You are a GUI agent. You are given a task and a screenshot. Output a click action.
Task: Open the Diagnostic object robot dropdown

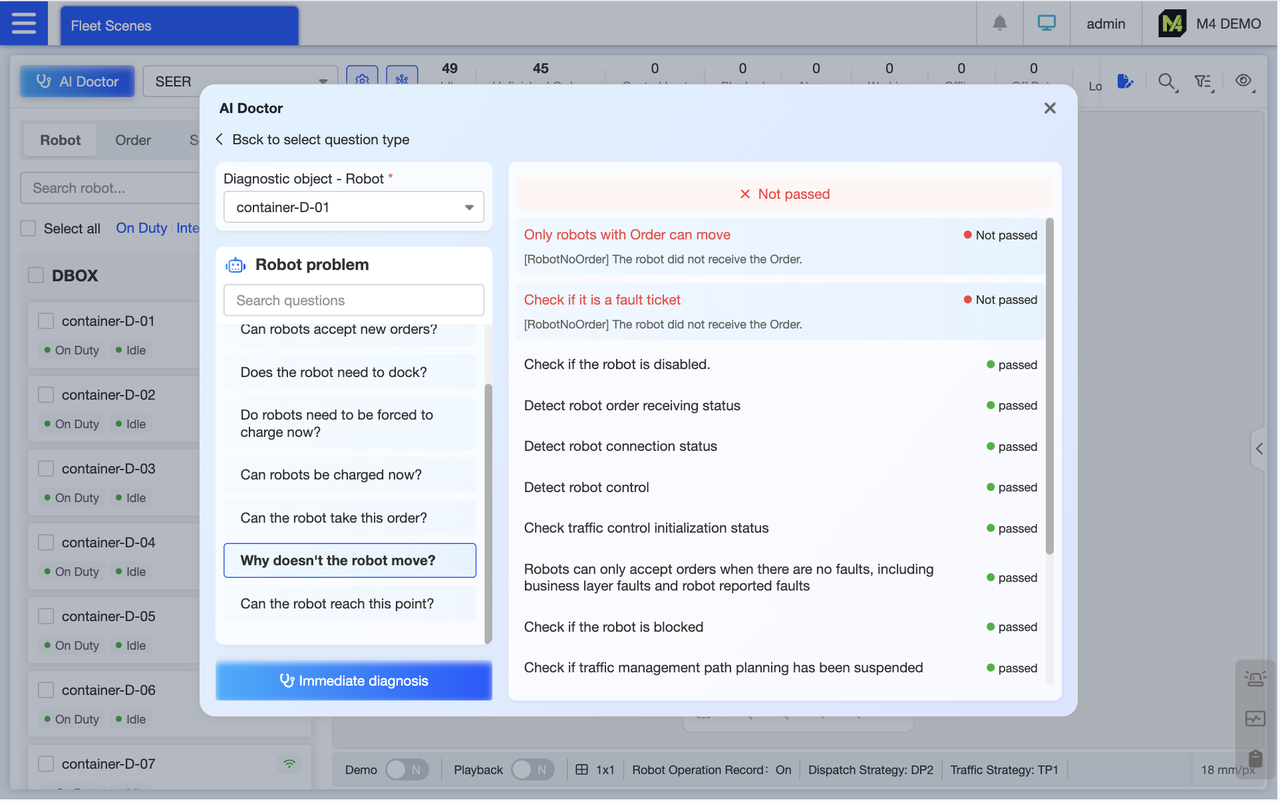click(353, 207)
